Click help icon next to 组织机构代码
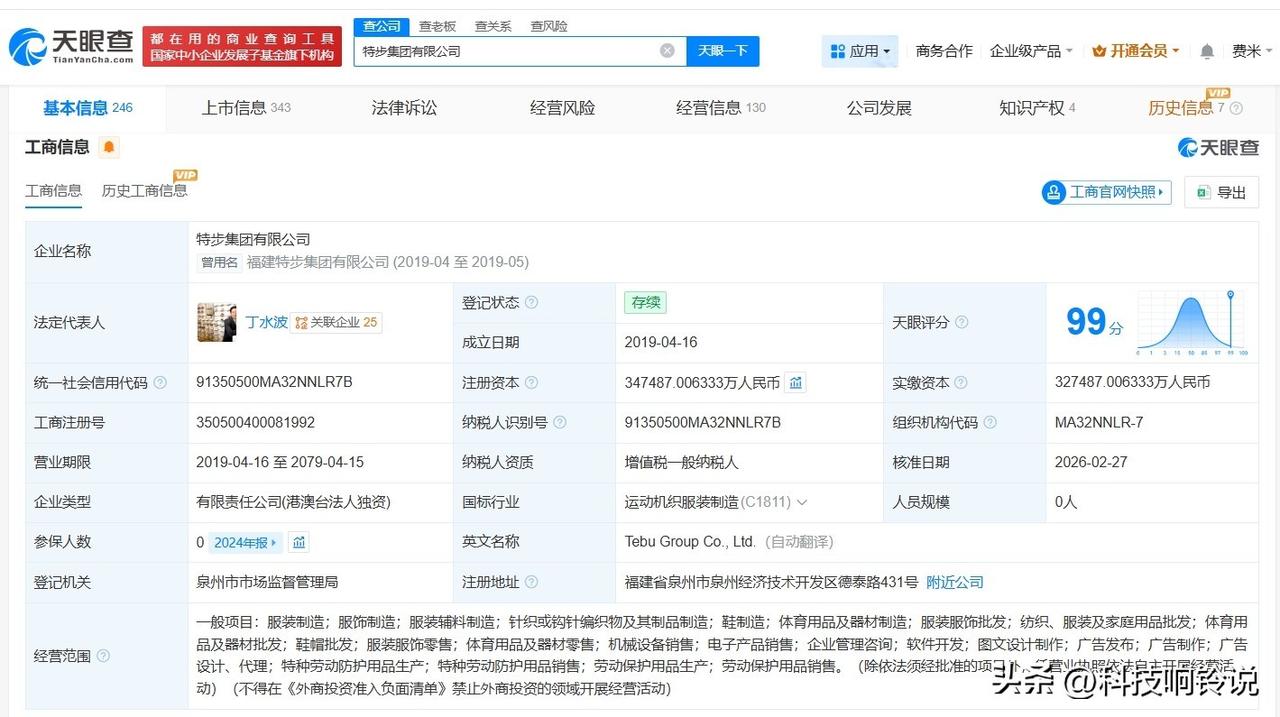The image size is (1280, 717). click(x=990, y=422)
